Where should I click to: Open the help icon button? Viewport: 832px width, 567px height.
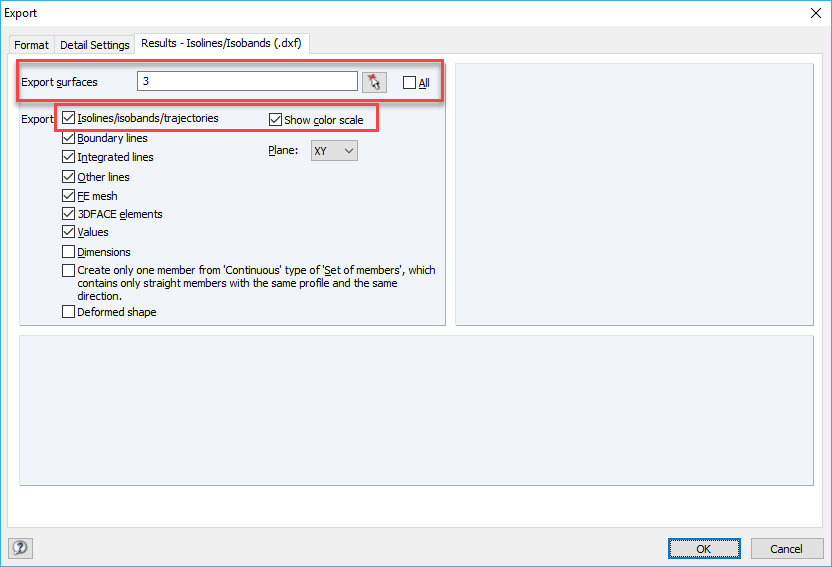pos(20,548)
